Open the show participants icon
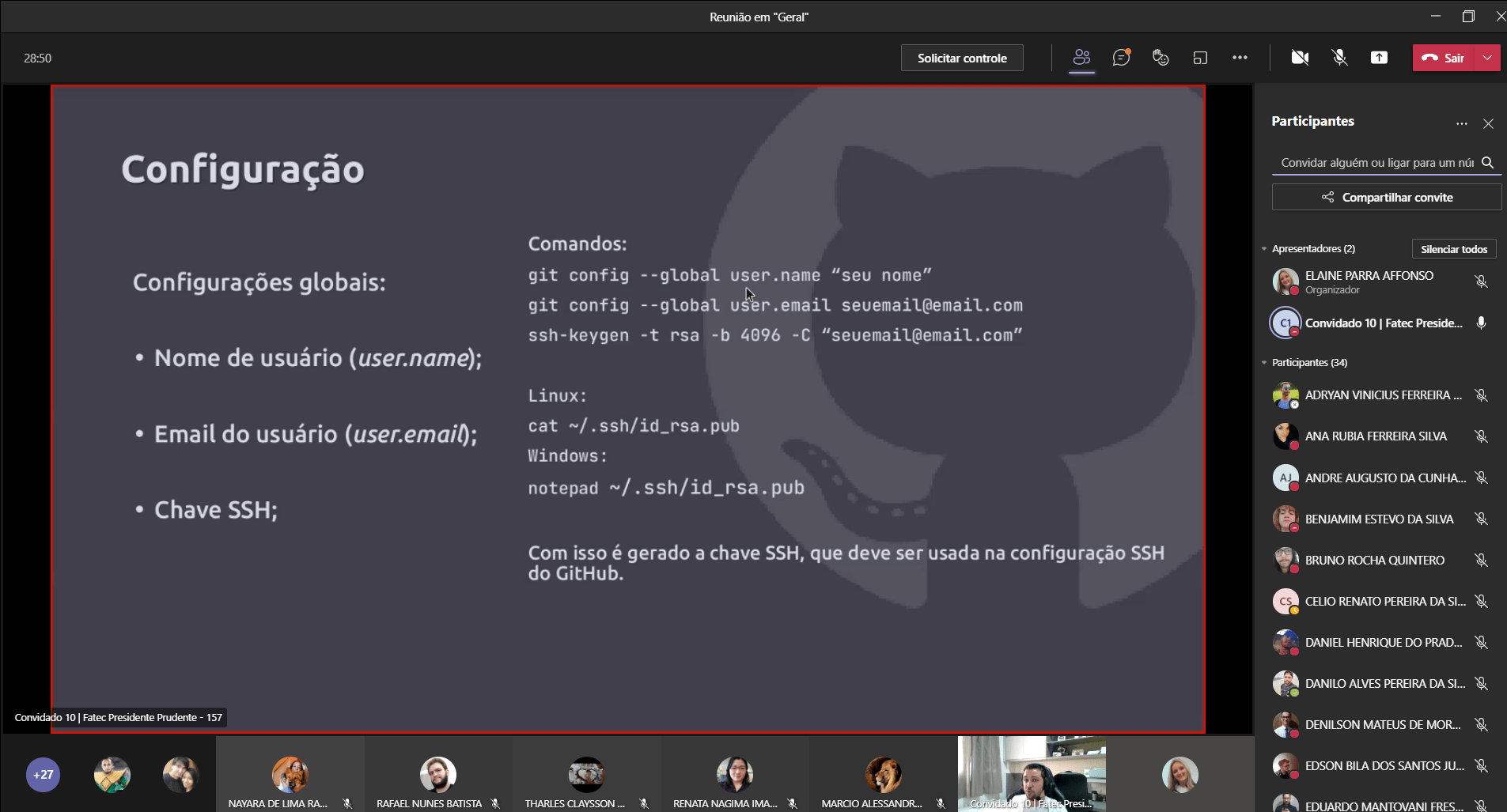Screen dimensions: 1507x812 pos(1081,58)
